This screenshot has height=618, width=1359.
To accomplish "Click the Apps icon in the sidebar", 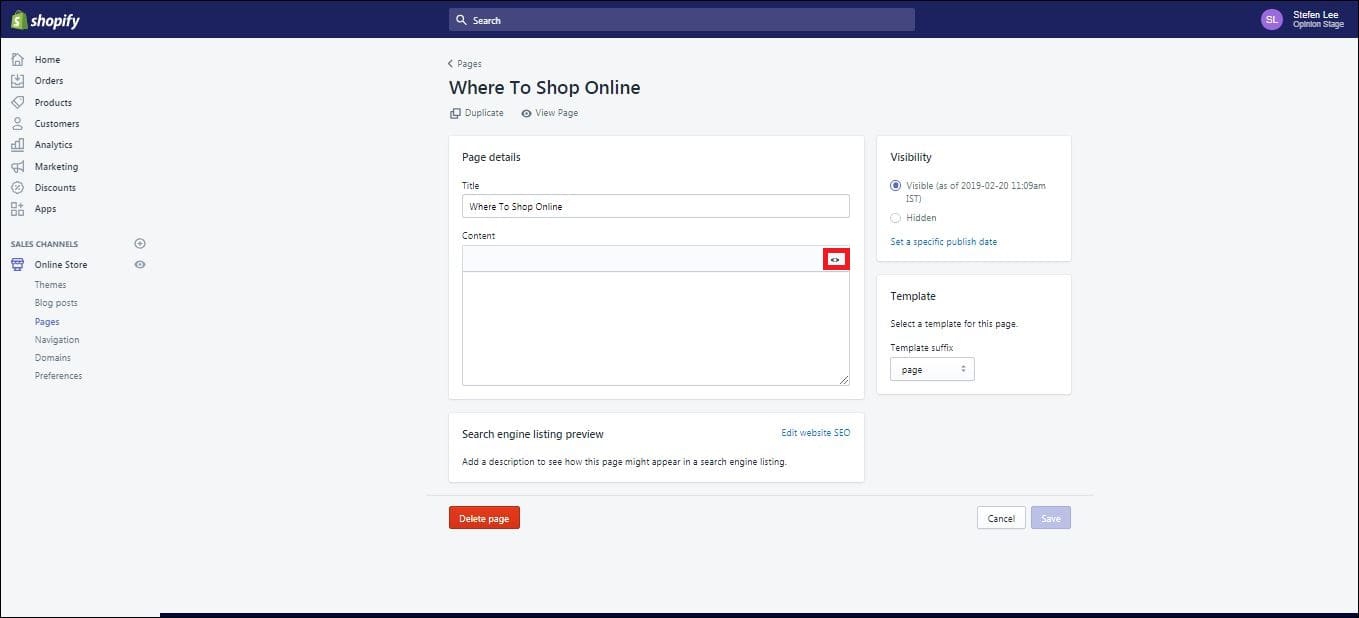I will pos(18,208).
